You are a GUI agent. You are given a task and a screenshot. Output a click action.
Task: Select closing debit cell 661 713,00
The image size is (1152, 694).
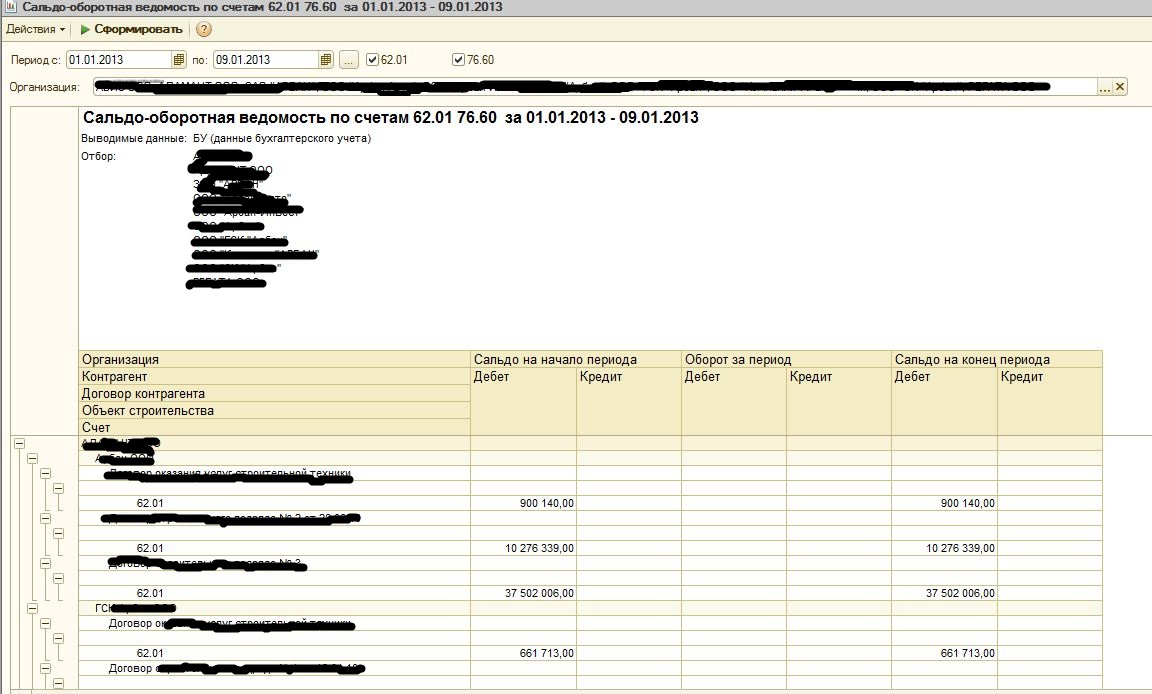(x=944, y=653)
